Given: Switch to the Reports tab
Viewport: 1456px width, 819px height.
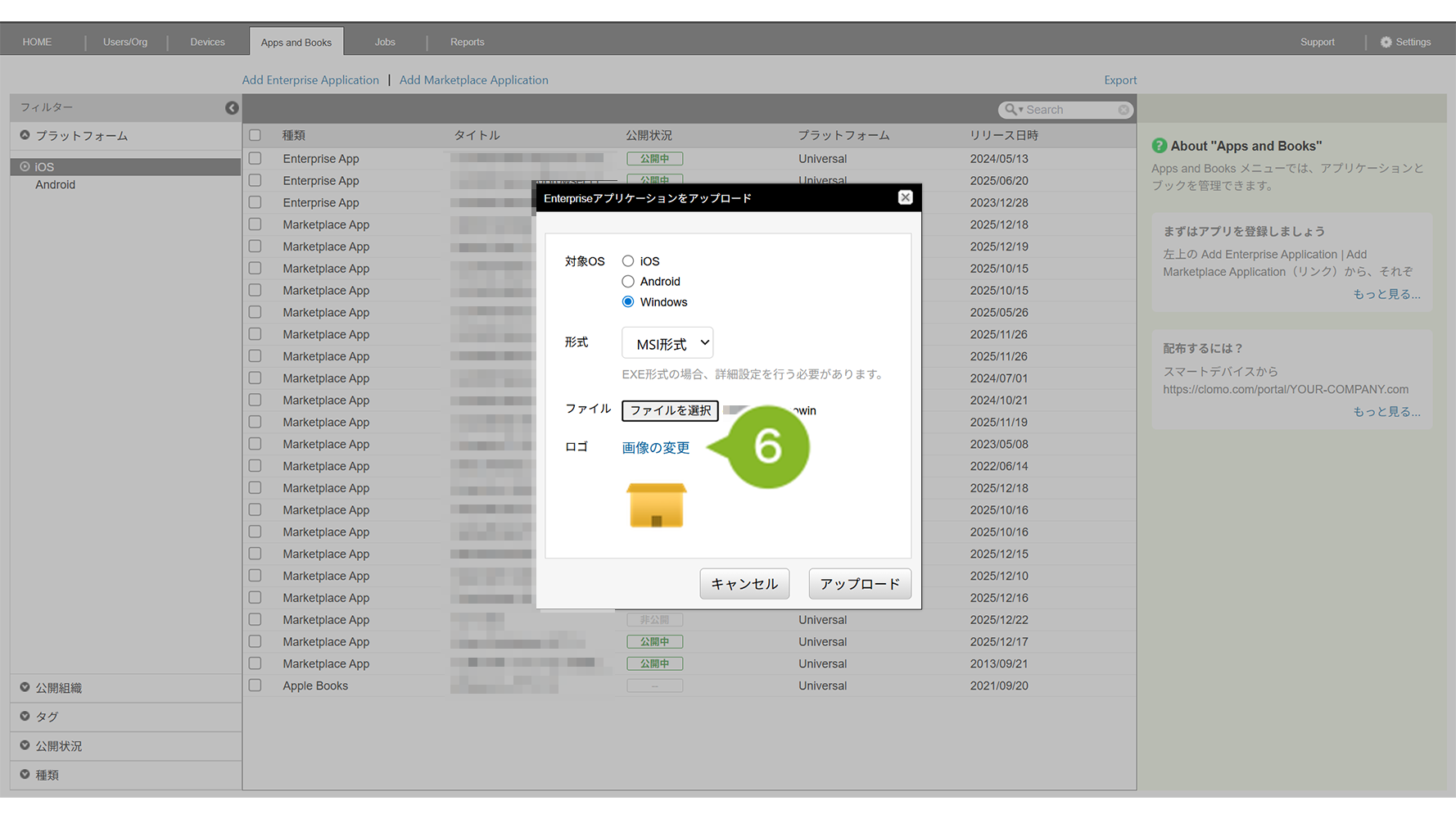Looking at the screenshot, I should pyautogui.click(x=467, y=42).
